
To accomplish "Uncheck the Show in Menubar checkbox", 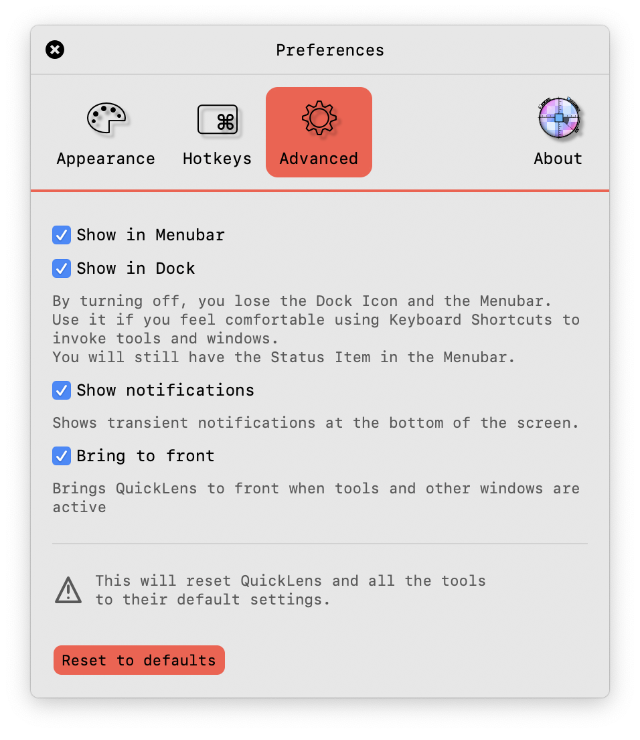I will pyautogui.click(x=61, y=235).
